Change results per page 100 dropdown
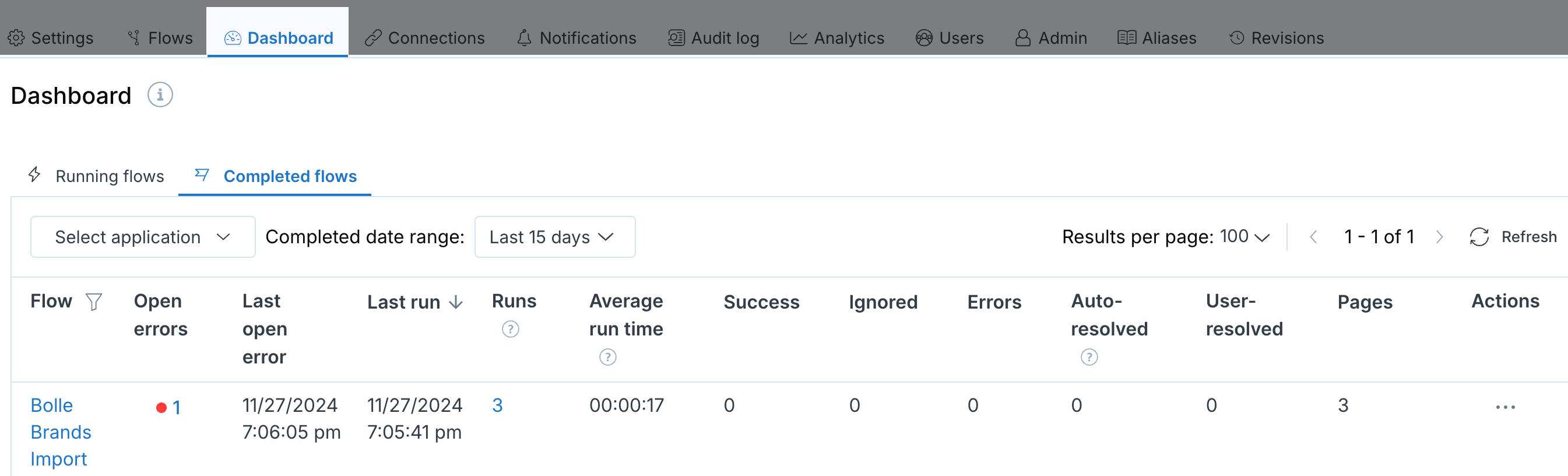Image resolution: width=1568 pixels, height=476 pixels. [x=1245, y=236]
